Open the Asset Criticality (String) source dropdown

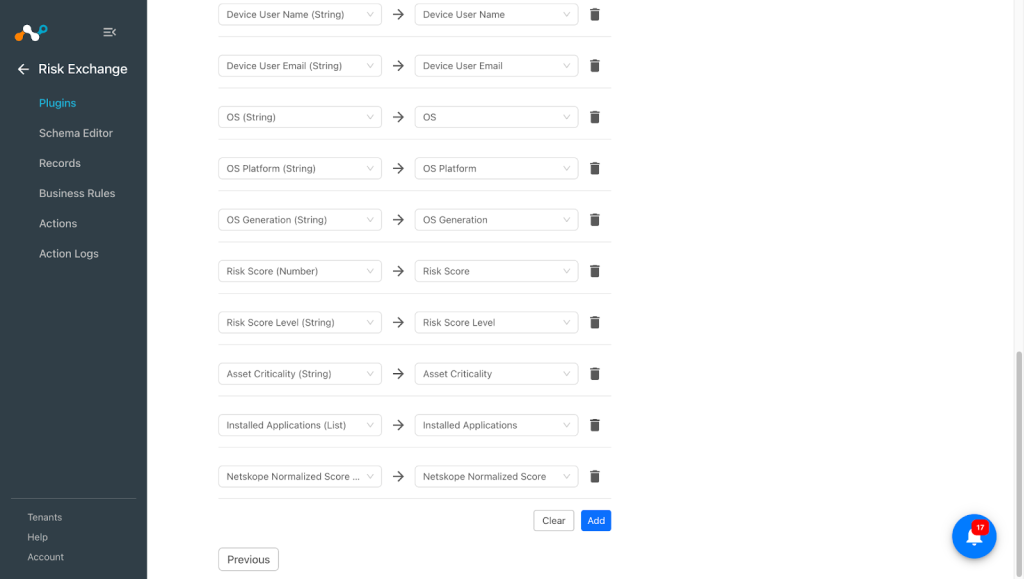click(x=300, y=374)
